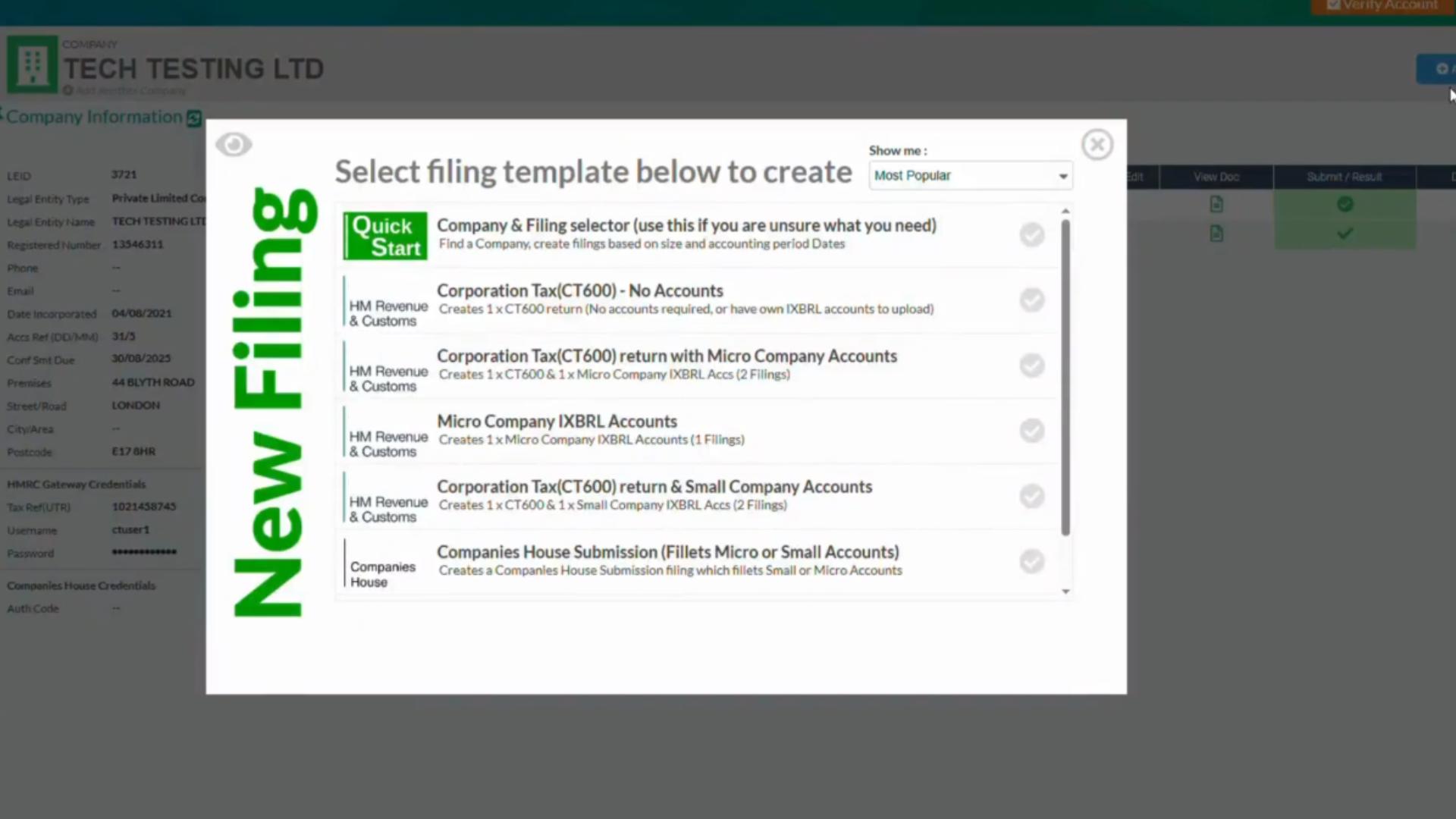Screen dimensions: 1456x819
Task: Click the refresh icon beside Company Information
Action: click(193, 118)
